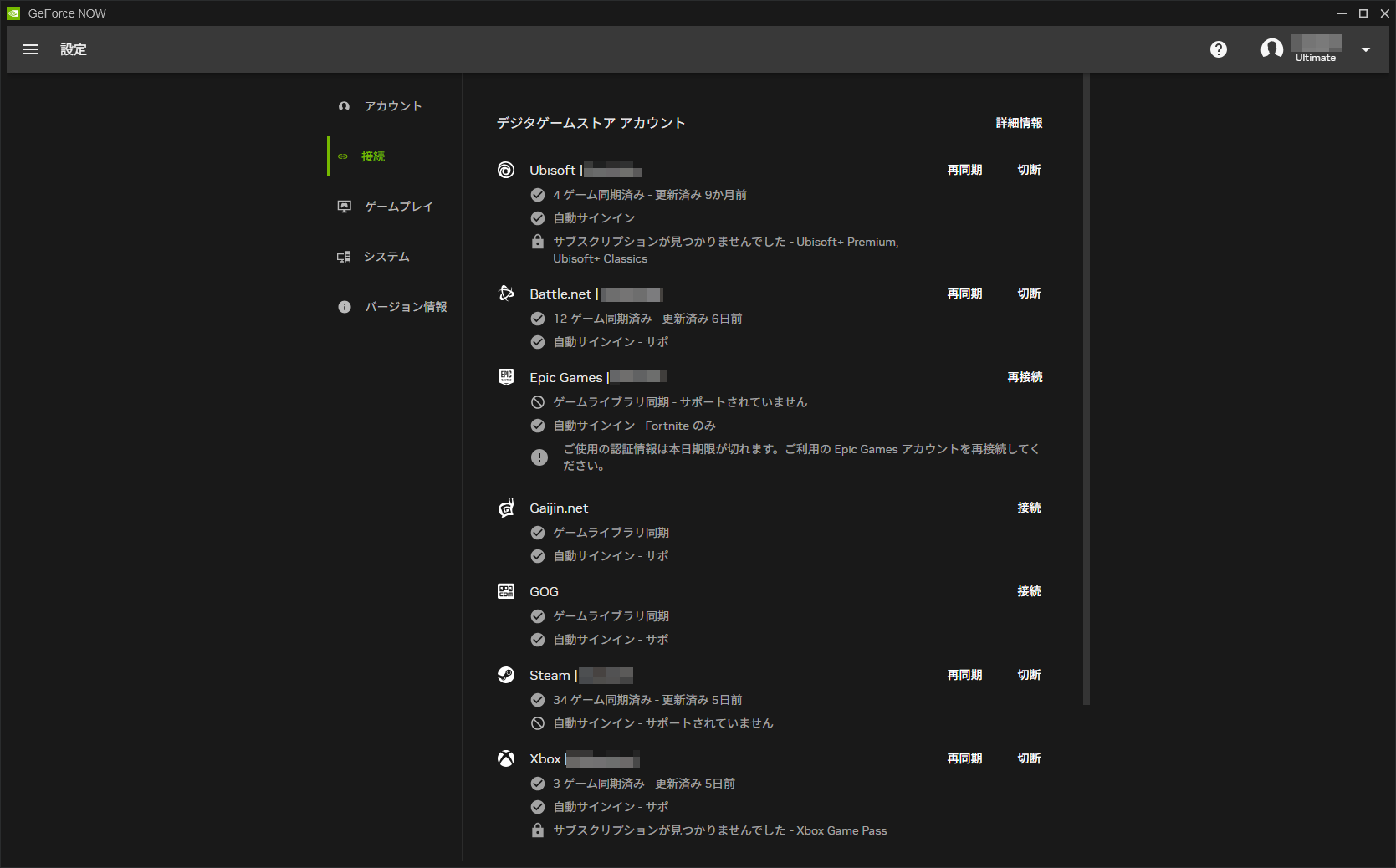
Task: Select the アカウント settings section
Action: 395,106
